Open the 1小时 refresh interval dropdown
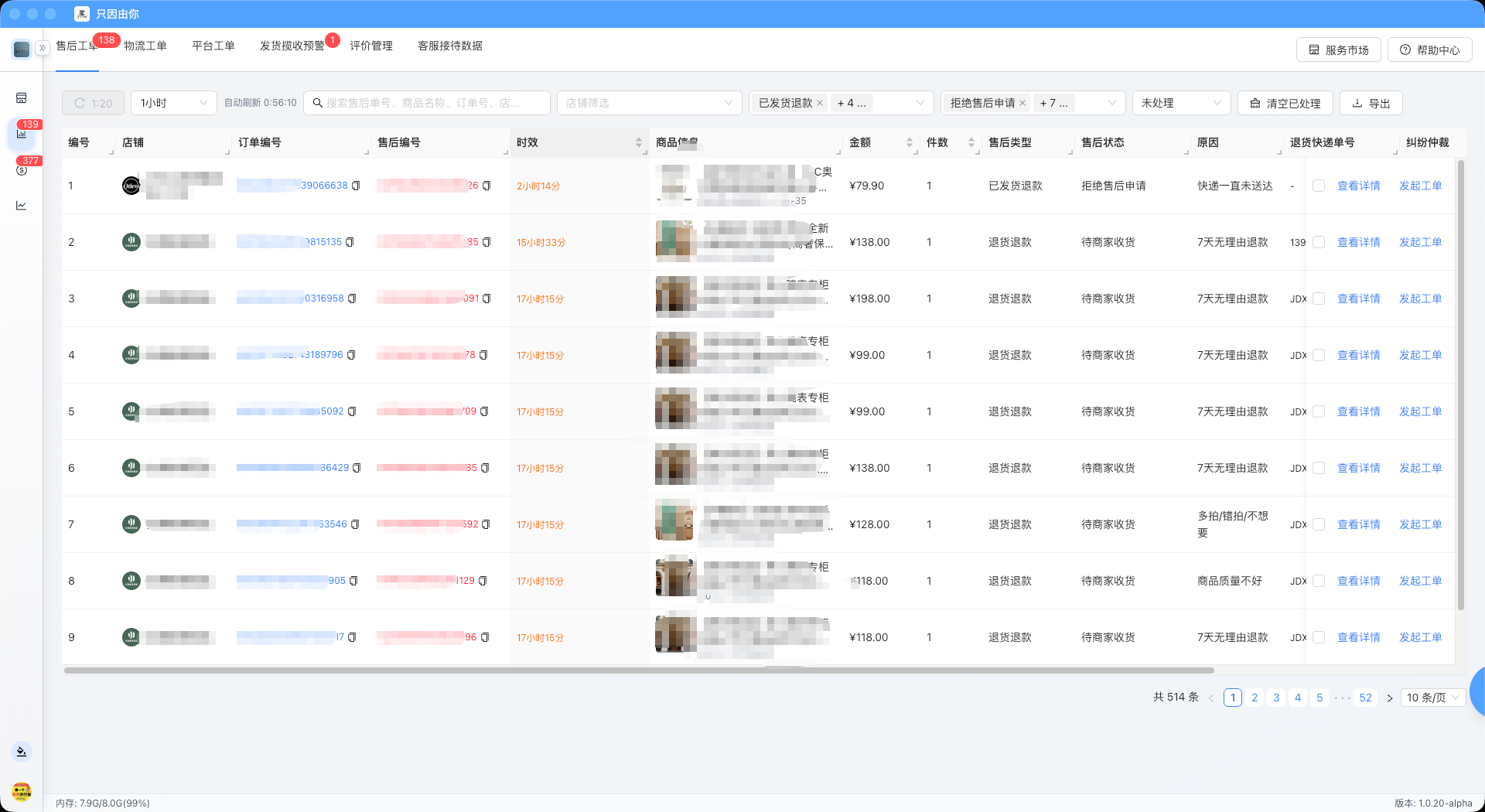1485x812 pixels. coord(173,103)
